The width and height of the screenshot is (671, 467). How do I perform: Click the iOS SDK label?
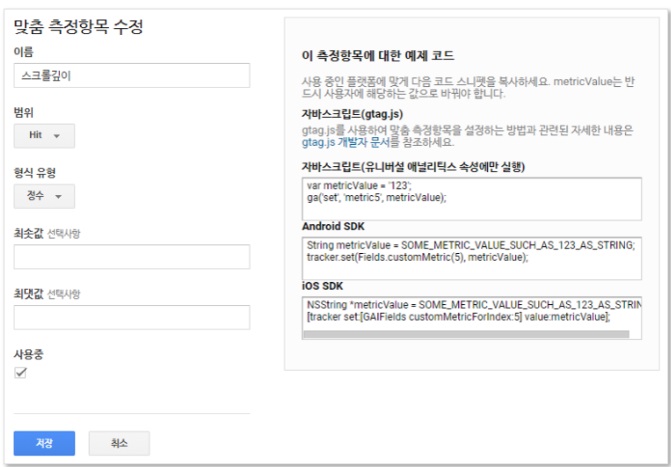click(x=322, y=286)
